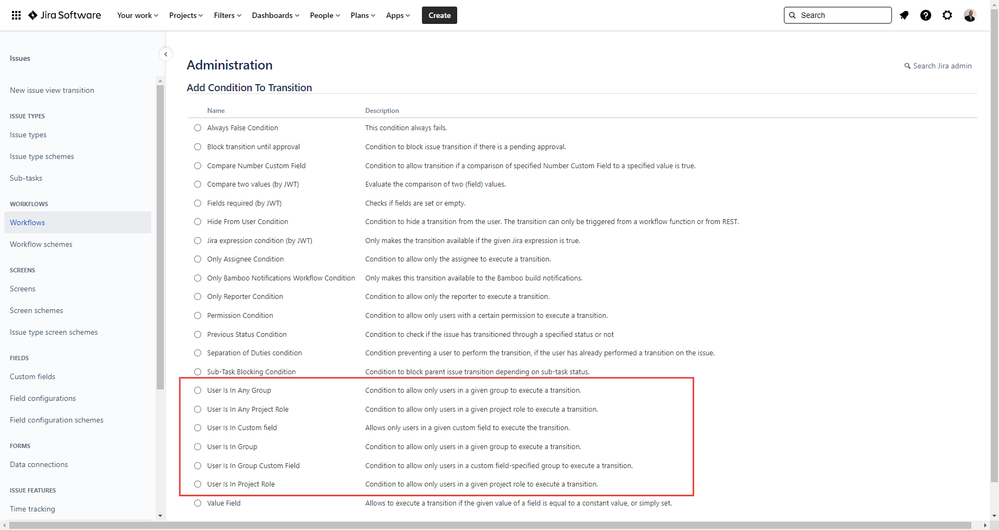The height and width of the screenshot is (530, 999).
Task: Click Compare two values (by JWT) label
Action: (253, 184)
